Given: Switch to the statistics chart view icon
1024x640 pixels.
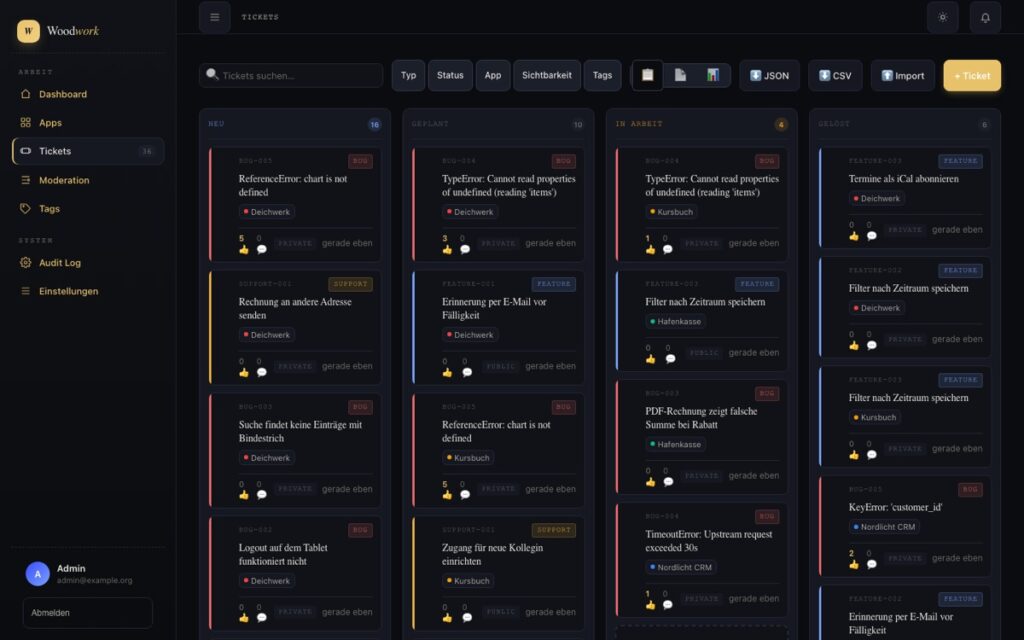Looking at the screenshot, I should (712, 75).
